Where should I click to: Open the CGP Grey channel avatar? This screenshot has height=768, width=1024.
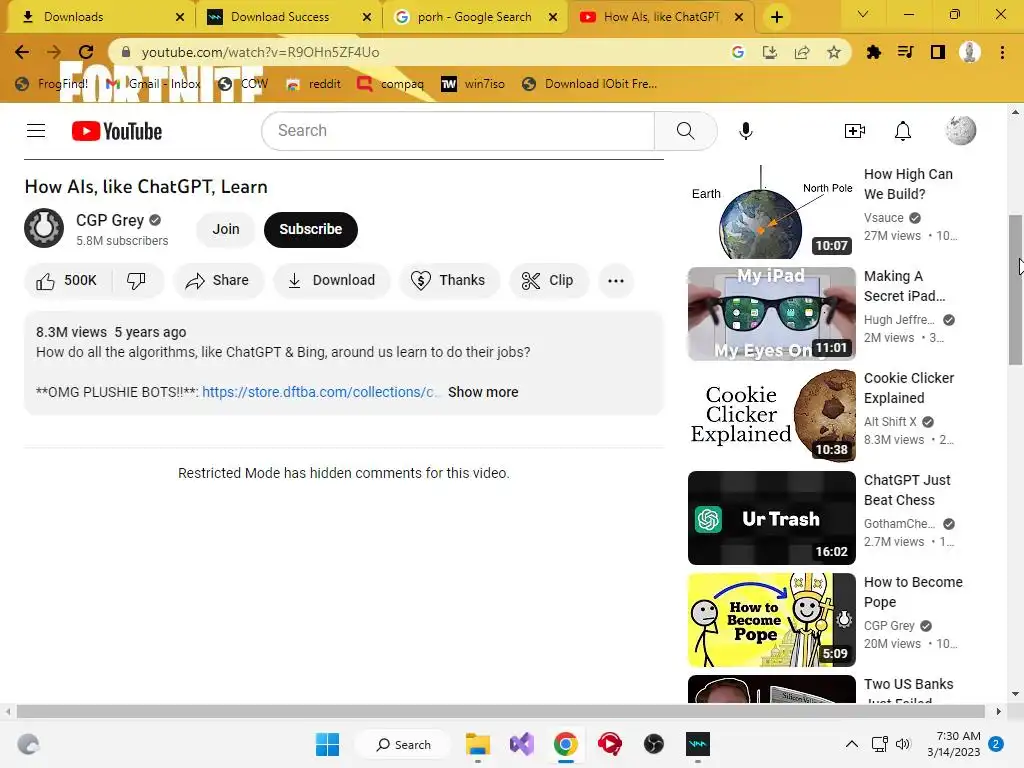point(44,229)
